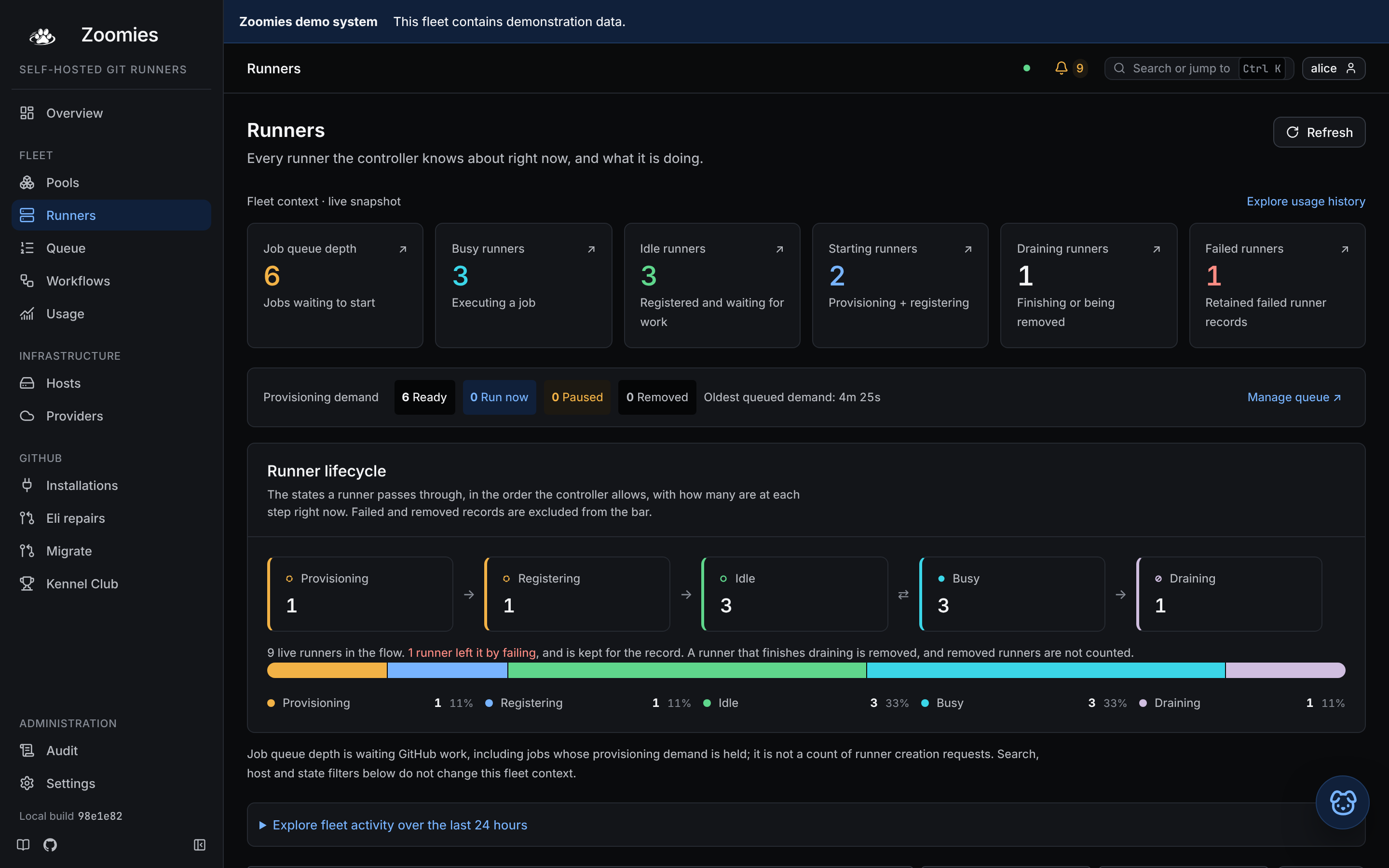The height and width of the screenshot is (868, 1389).
Task: Click the 0 Run now demand chip
Action: click(499, 397)
